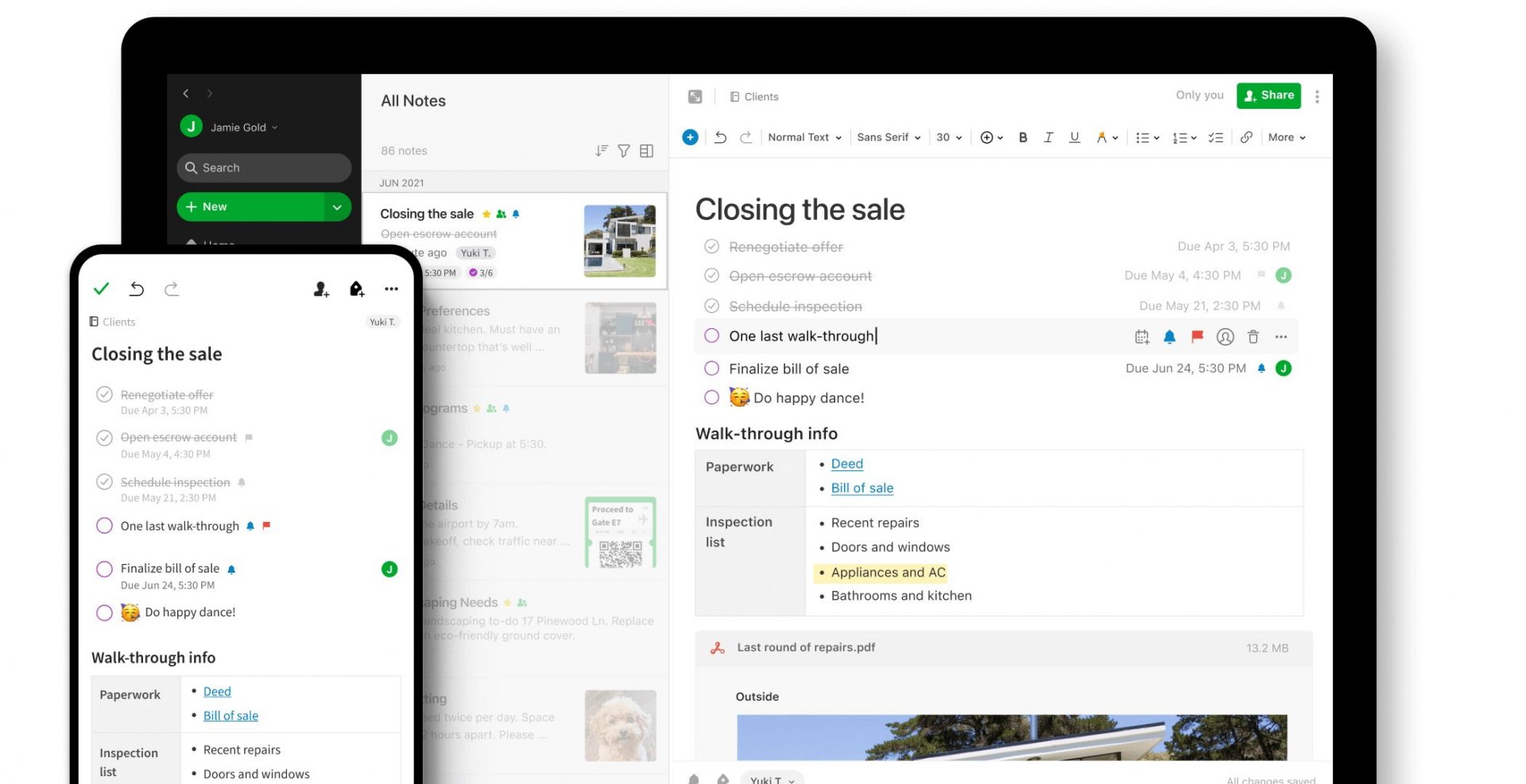This screenshot has width=1526, height=784.
Task: Filter the All Notes list
Action: [x=624, y=151]
